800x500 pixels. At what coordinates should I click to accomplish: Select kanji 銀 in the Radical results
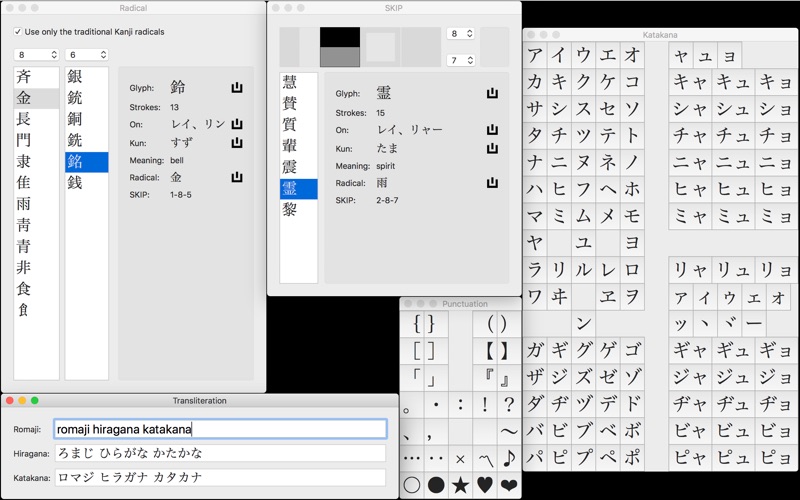click(x=87, y=77)
